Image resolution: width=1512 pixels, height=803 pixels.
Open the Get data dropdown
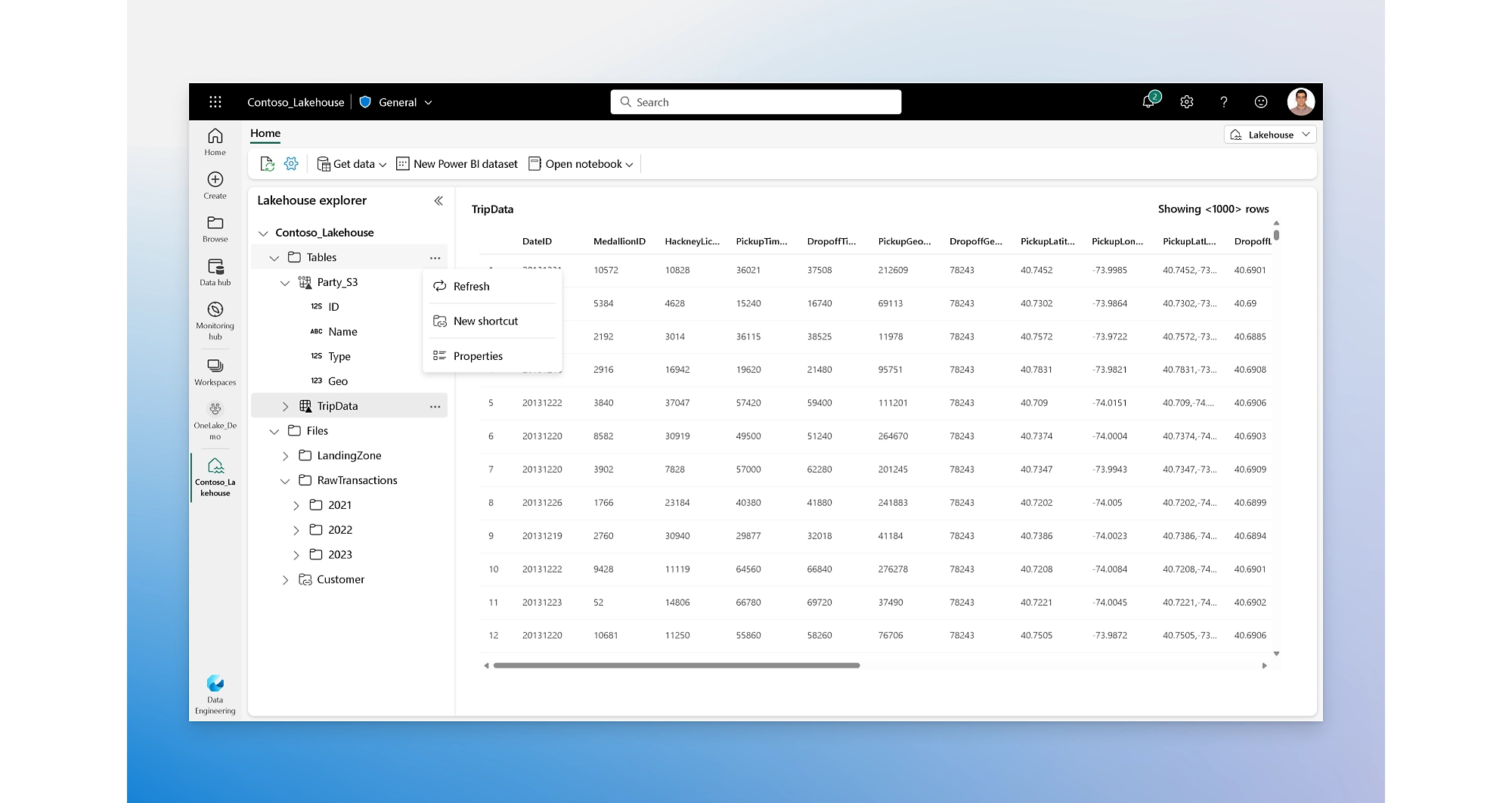(352, 164)
